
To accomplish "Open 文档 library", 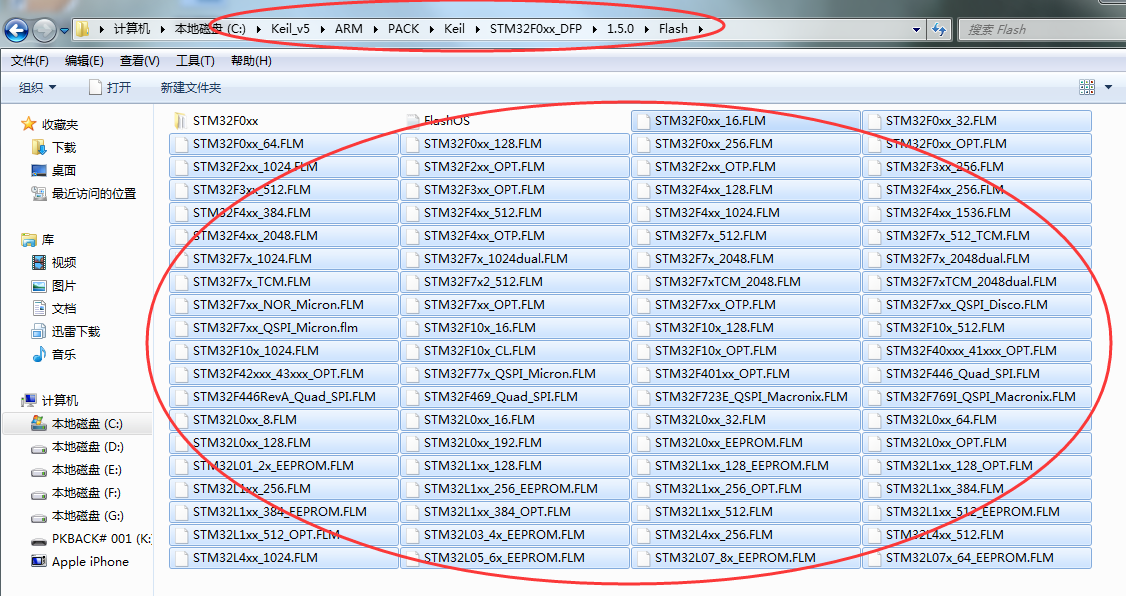I will click(x=55, y=308).
